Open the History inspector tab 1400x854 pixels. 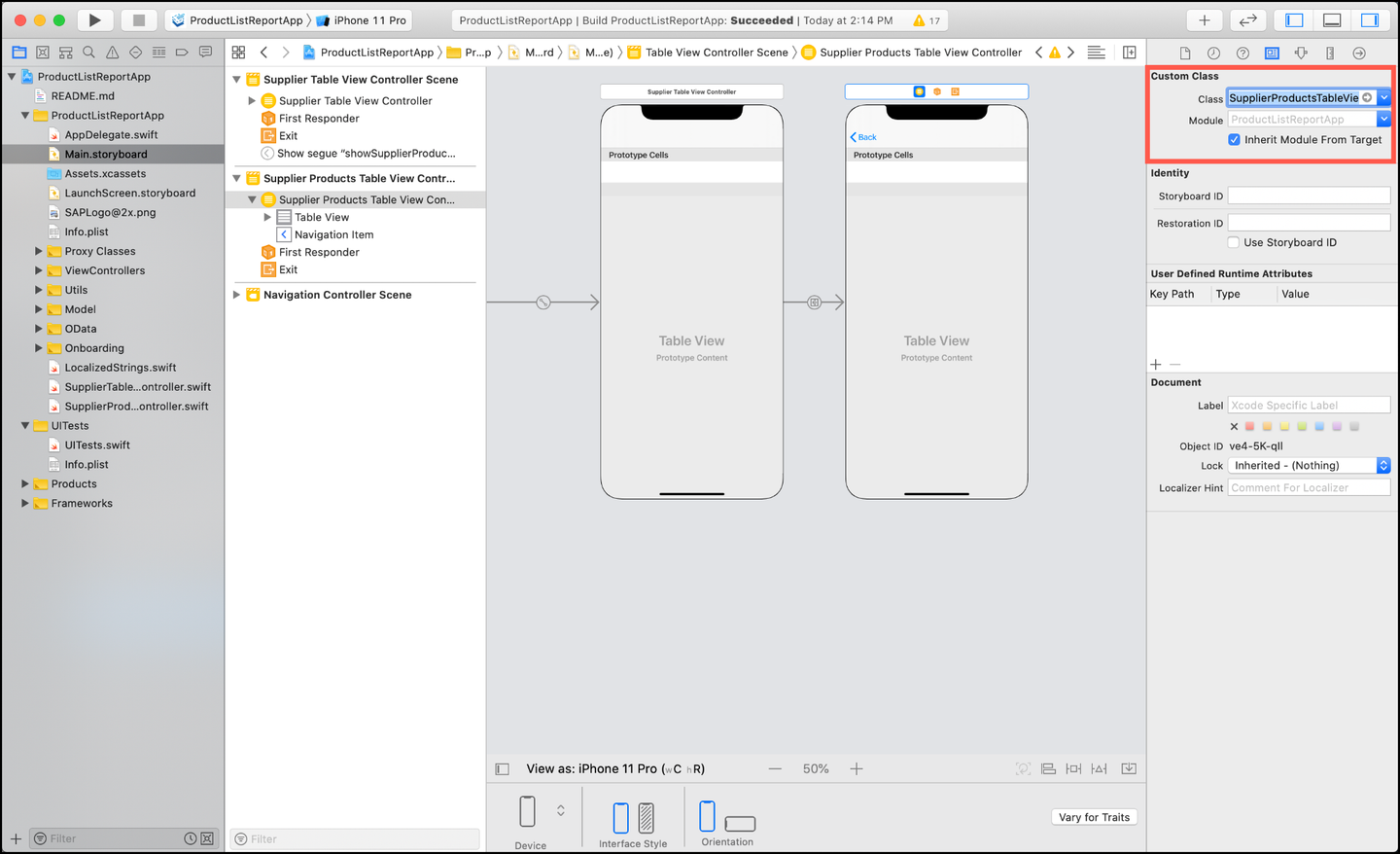(1213, 53)
